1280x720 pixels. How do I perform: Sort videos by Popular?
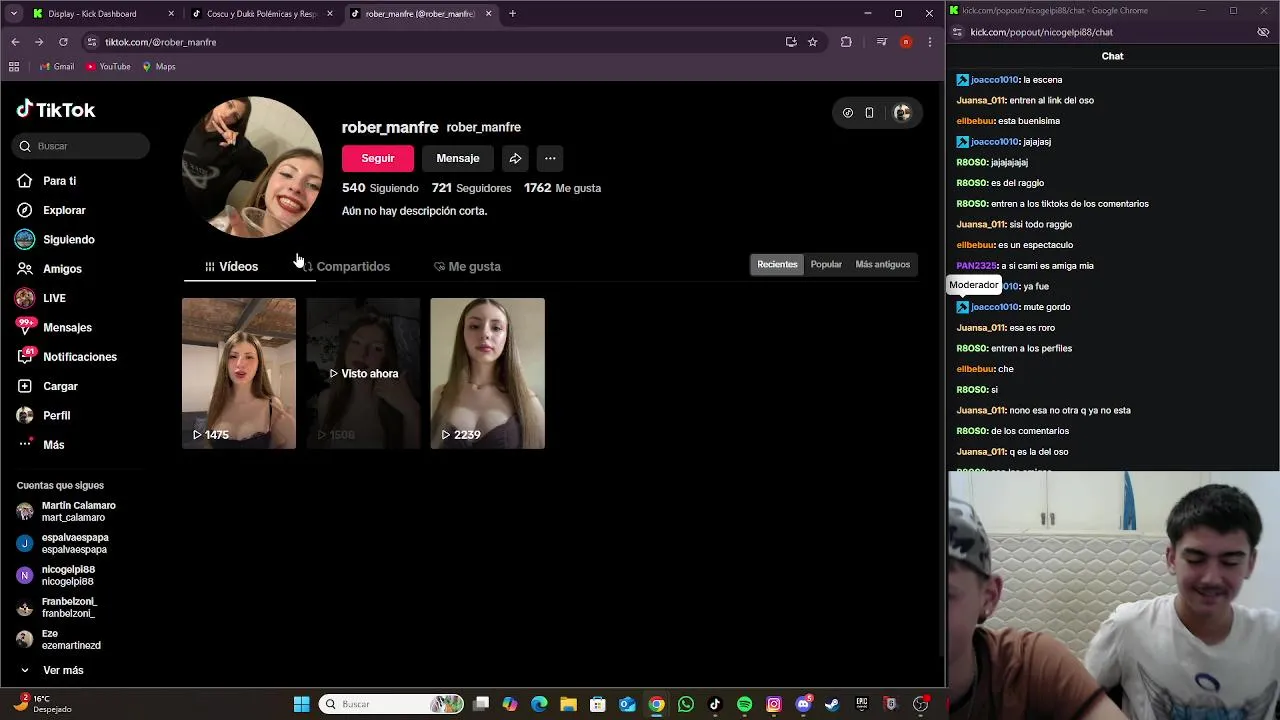tap(826, 264)
